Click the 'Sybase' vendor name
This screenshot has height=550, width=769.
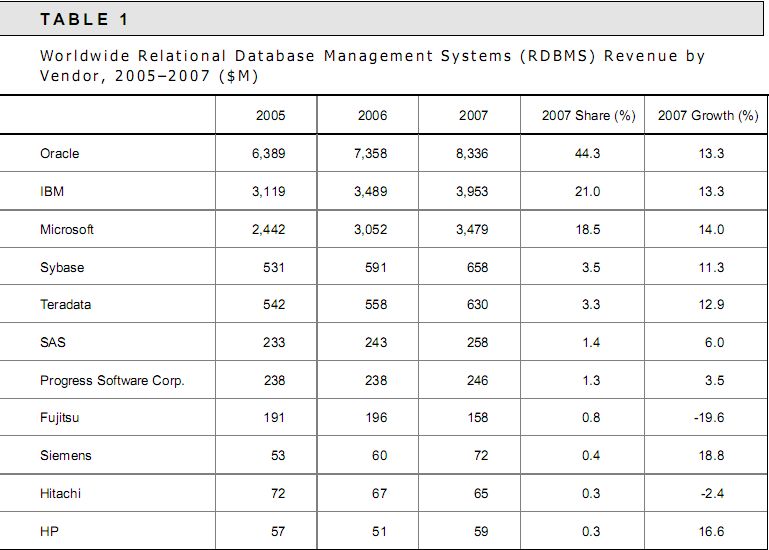tap(62, 267)
